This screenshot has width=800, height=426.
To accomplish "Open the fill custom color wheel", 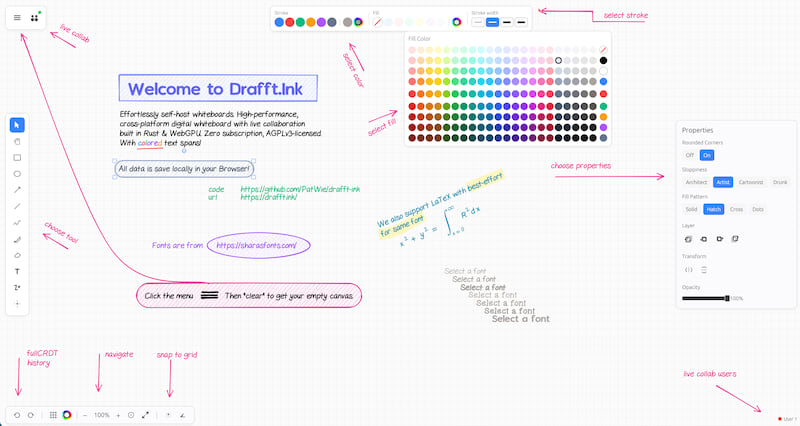I will (x=457, y=22).
